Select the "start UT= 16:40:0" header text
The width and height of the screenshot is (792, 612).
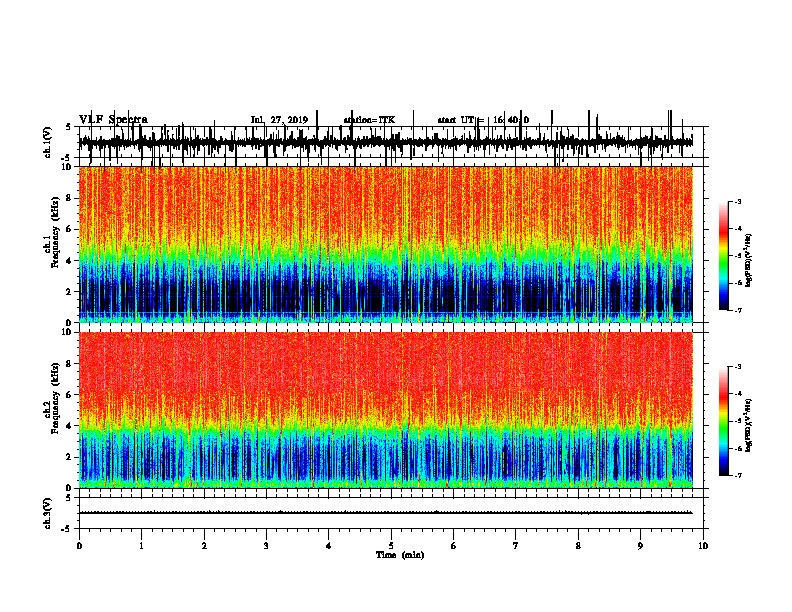pos(483,120)
